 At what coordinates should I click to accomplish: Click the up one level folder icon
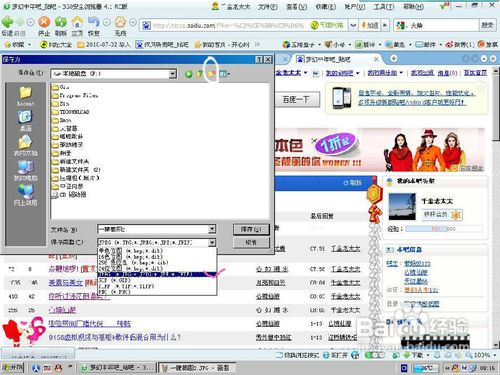click(200, 74)
